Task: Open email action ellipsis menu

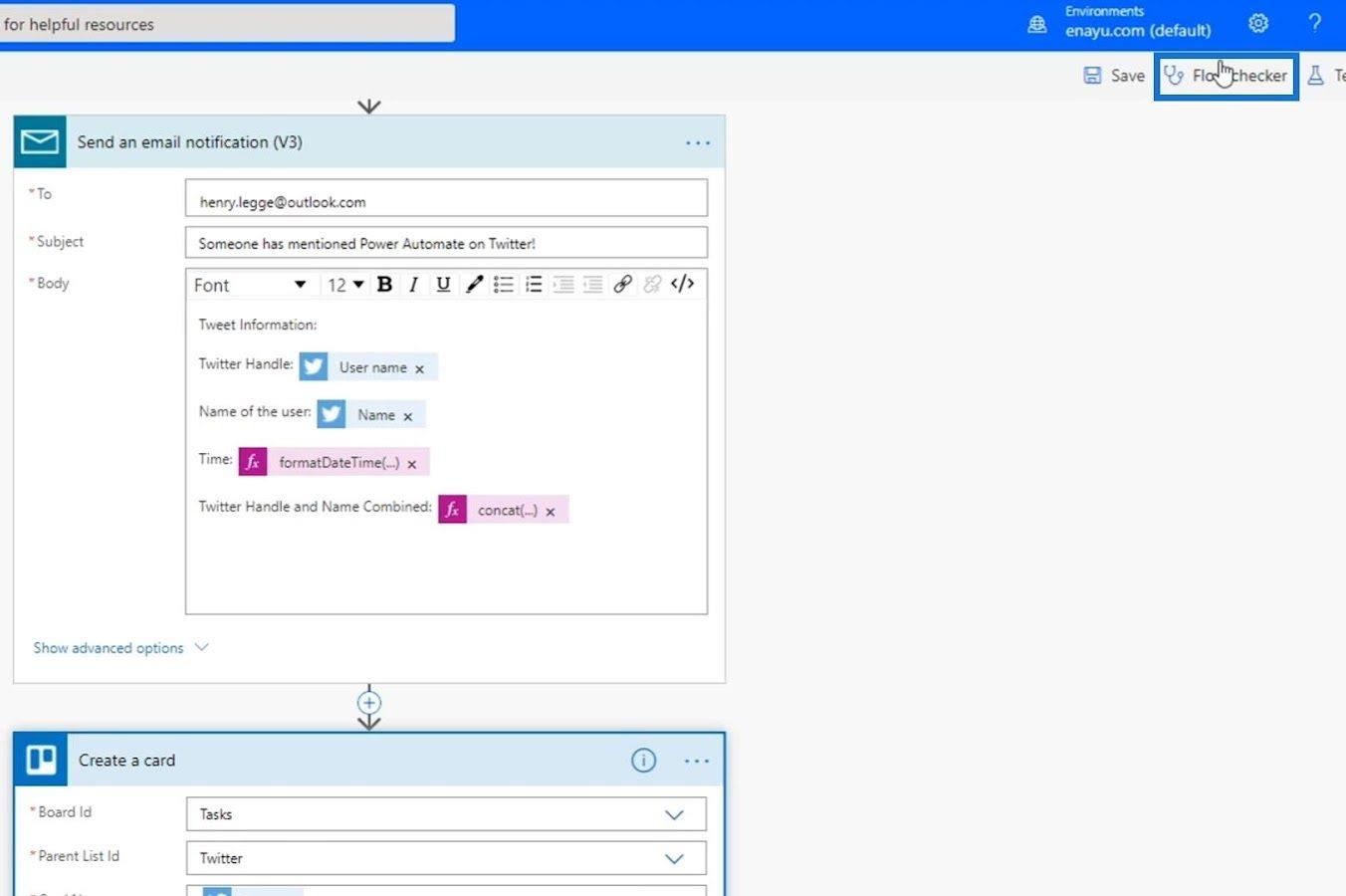Action: [698, 142]
